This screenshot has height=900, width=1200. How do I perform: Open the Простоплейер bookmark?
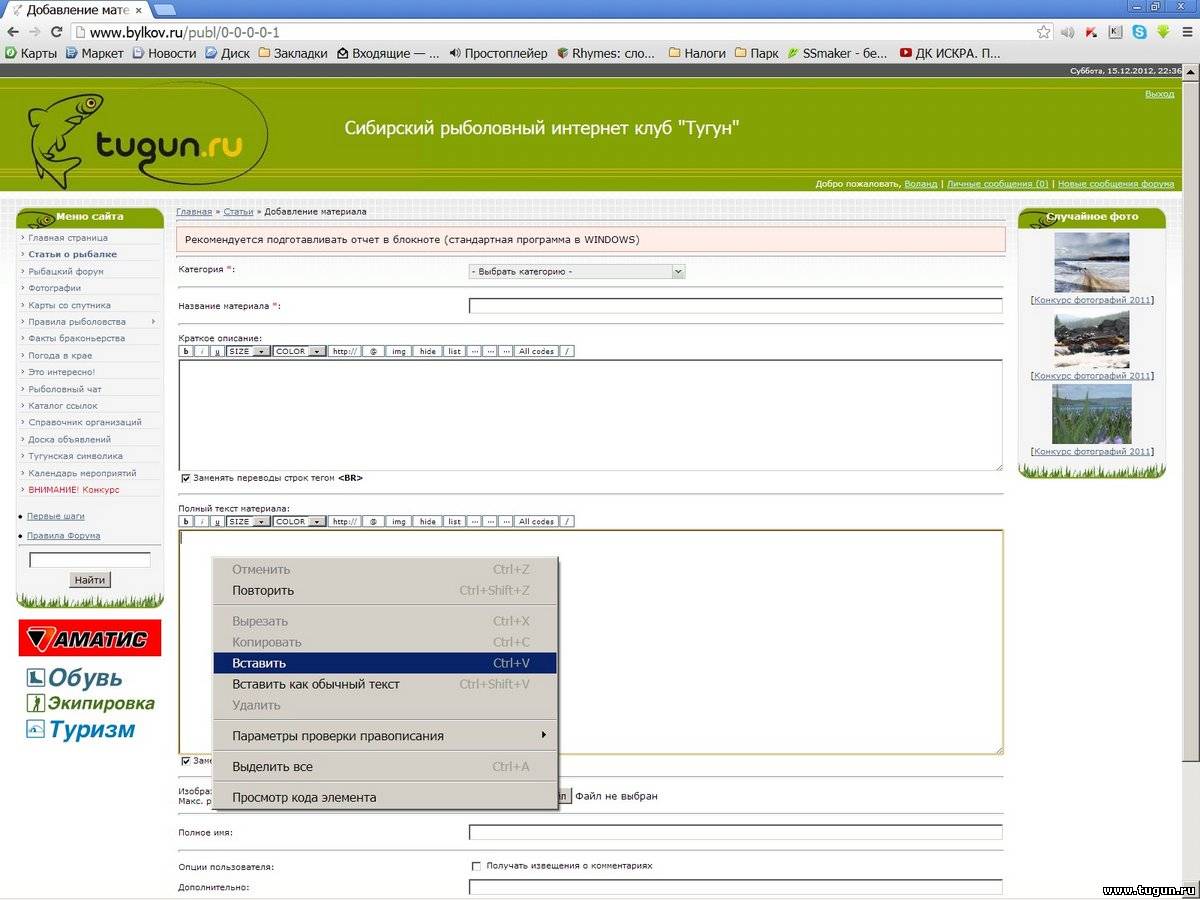pyautogui.click(x=498, y=53)
